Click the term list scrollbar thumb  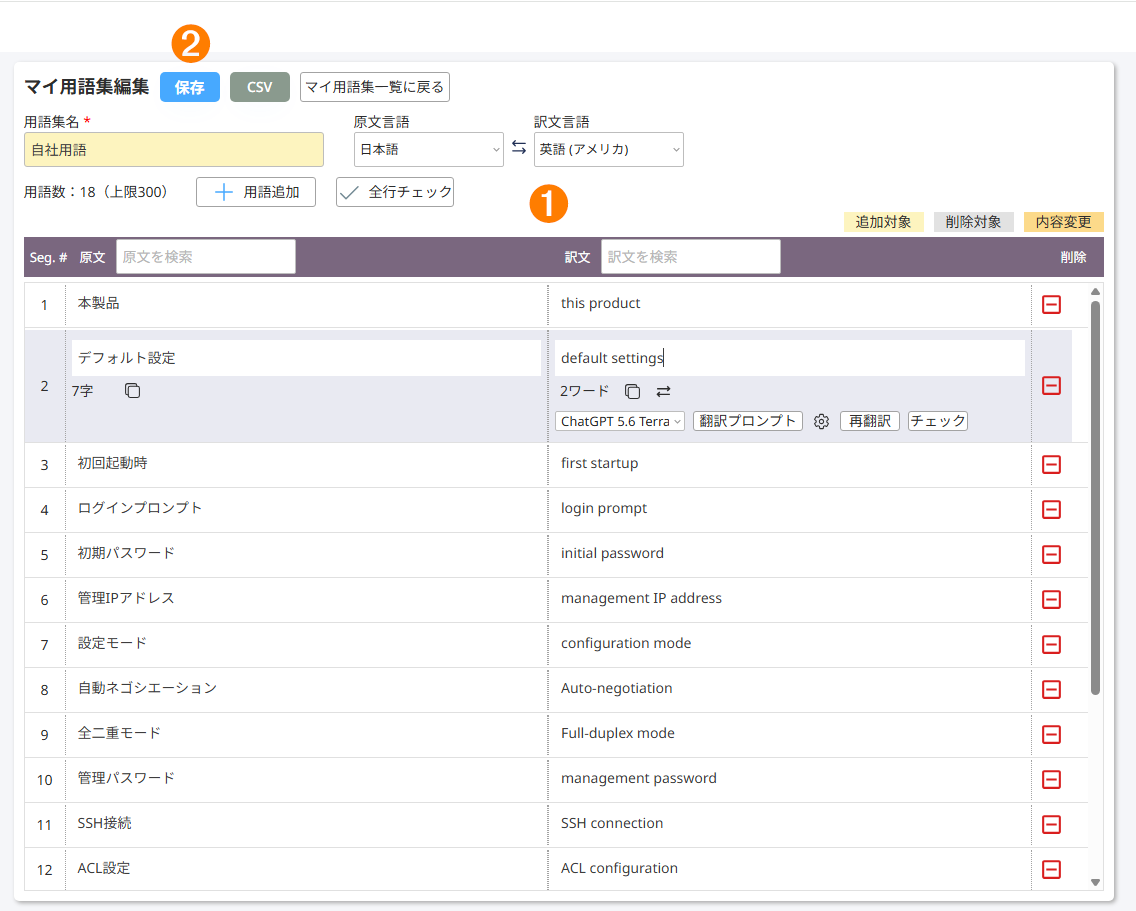1095,497
